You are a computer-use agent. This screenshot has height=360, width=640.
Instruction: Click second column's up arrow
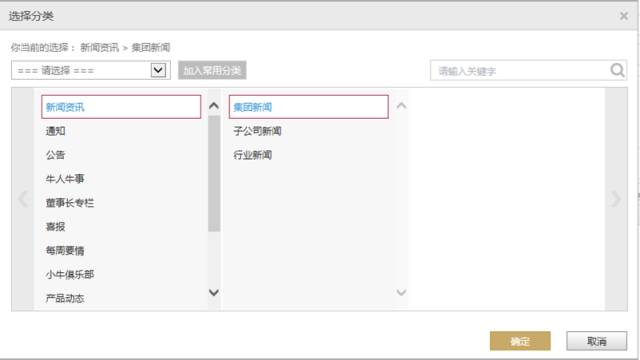tap(401, 106)
